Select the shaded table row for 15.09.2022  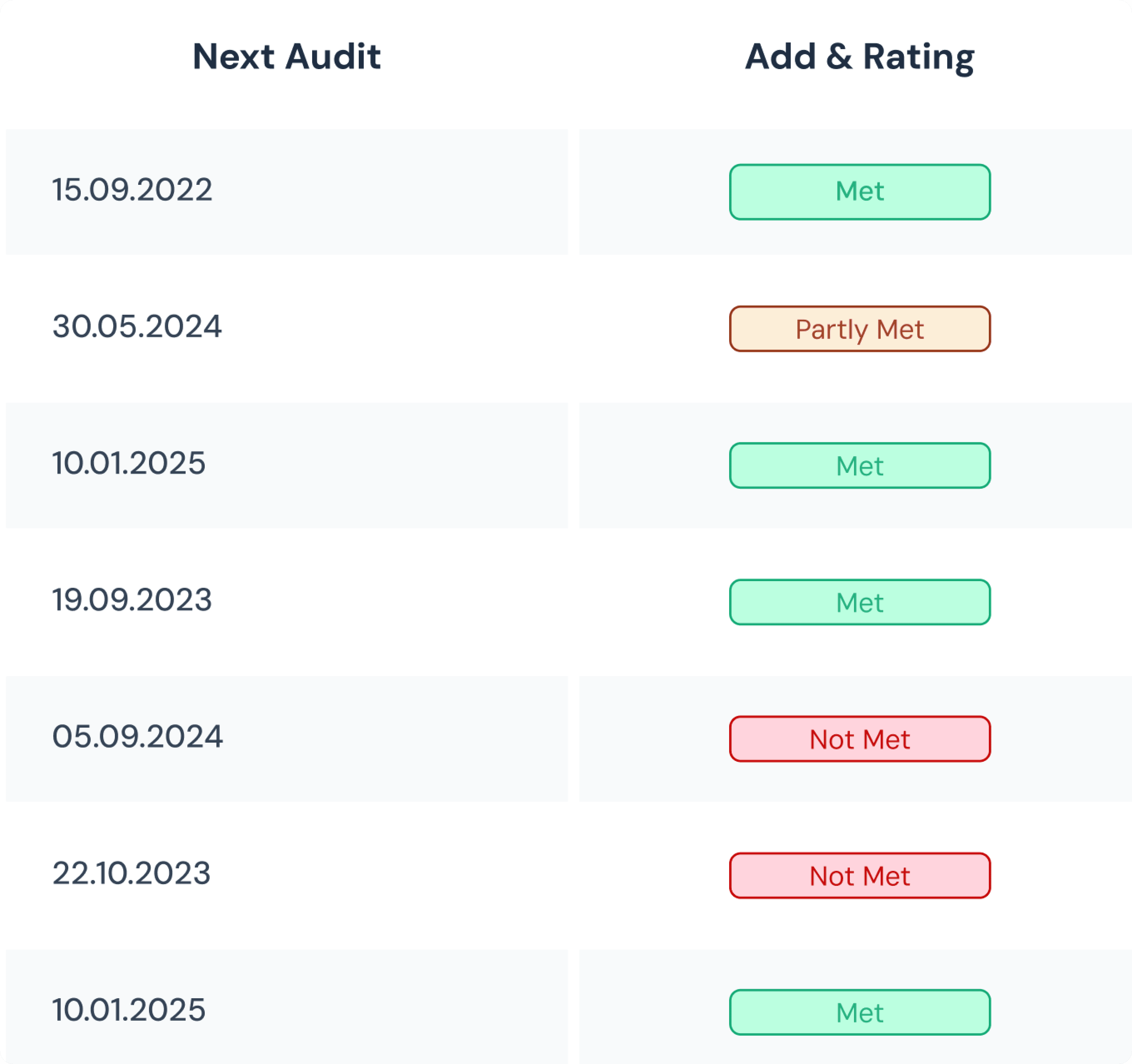tap(398, 192)
